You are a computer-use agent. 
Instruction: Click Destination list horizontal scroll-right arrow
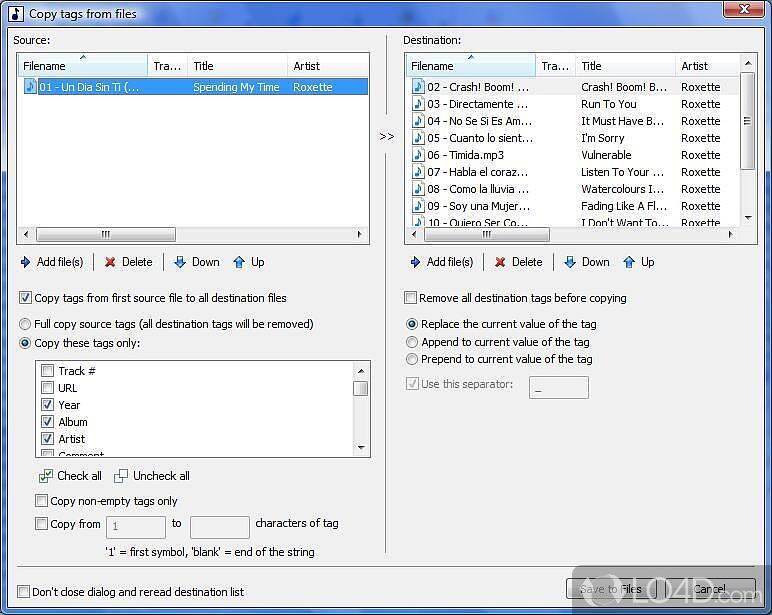pyautogui.click(x=731, y=234)
